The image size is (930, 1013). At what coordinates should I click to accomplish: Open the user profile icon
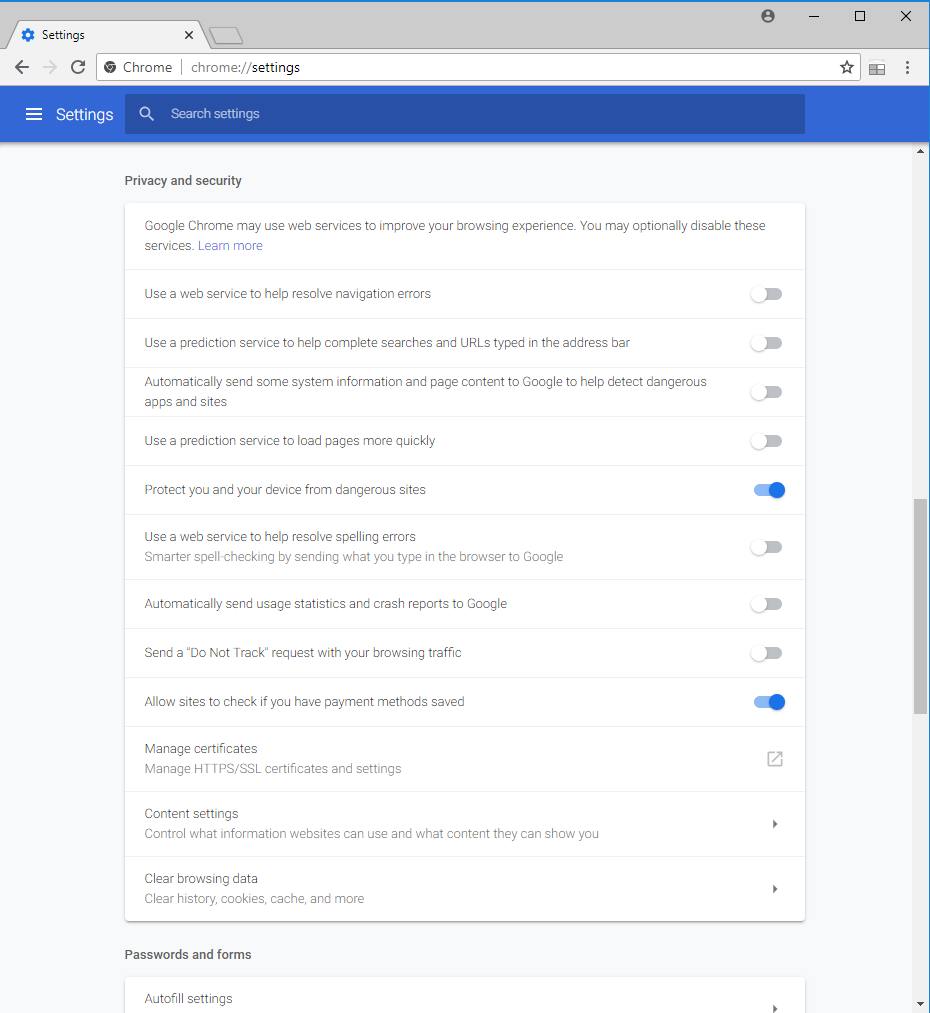click(768, 16)
